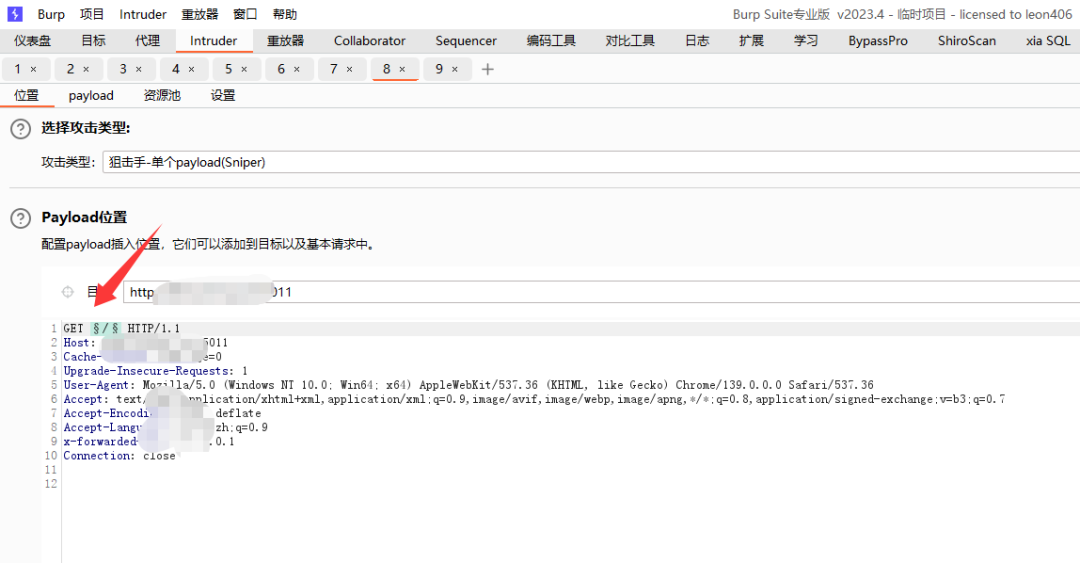Close Intruder tab 3
The image size is (1080, 563).
coord(138,70)
